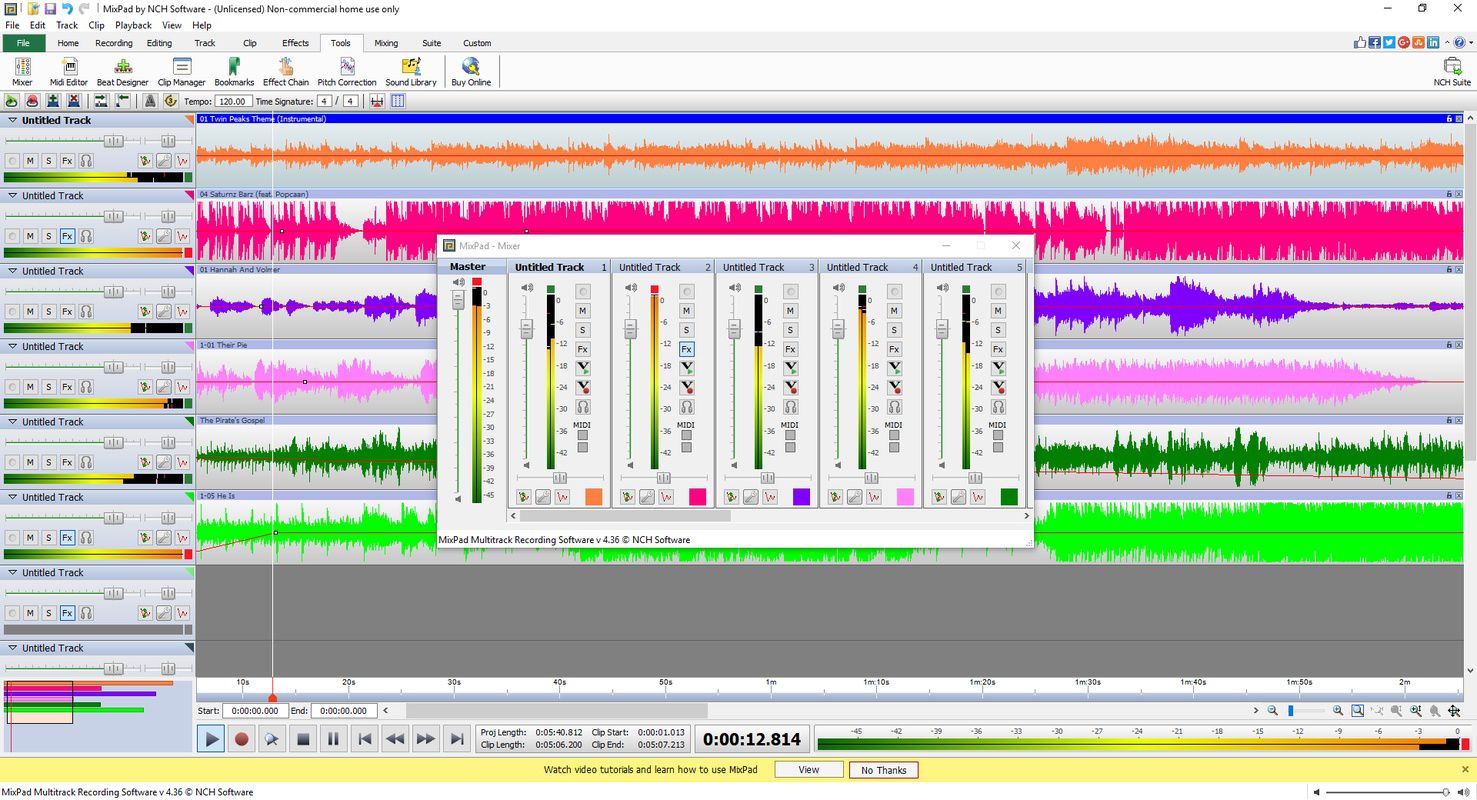Screen dimensions: 1477x800
Task: Open the File menu button in the ribbon
Action: pyautogui.click(x=23, y=43)
